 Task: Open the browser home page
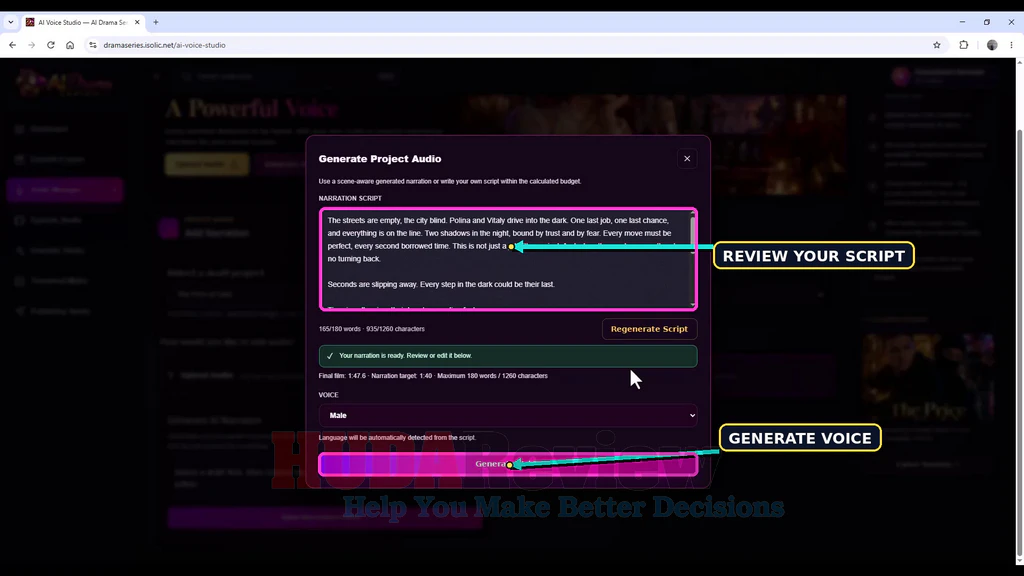(70, 45)
